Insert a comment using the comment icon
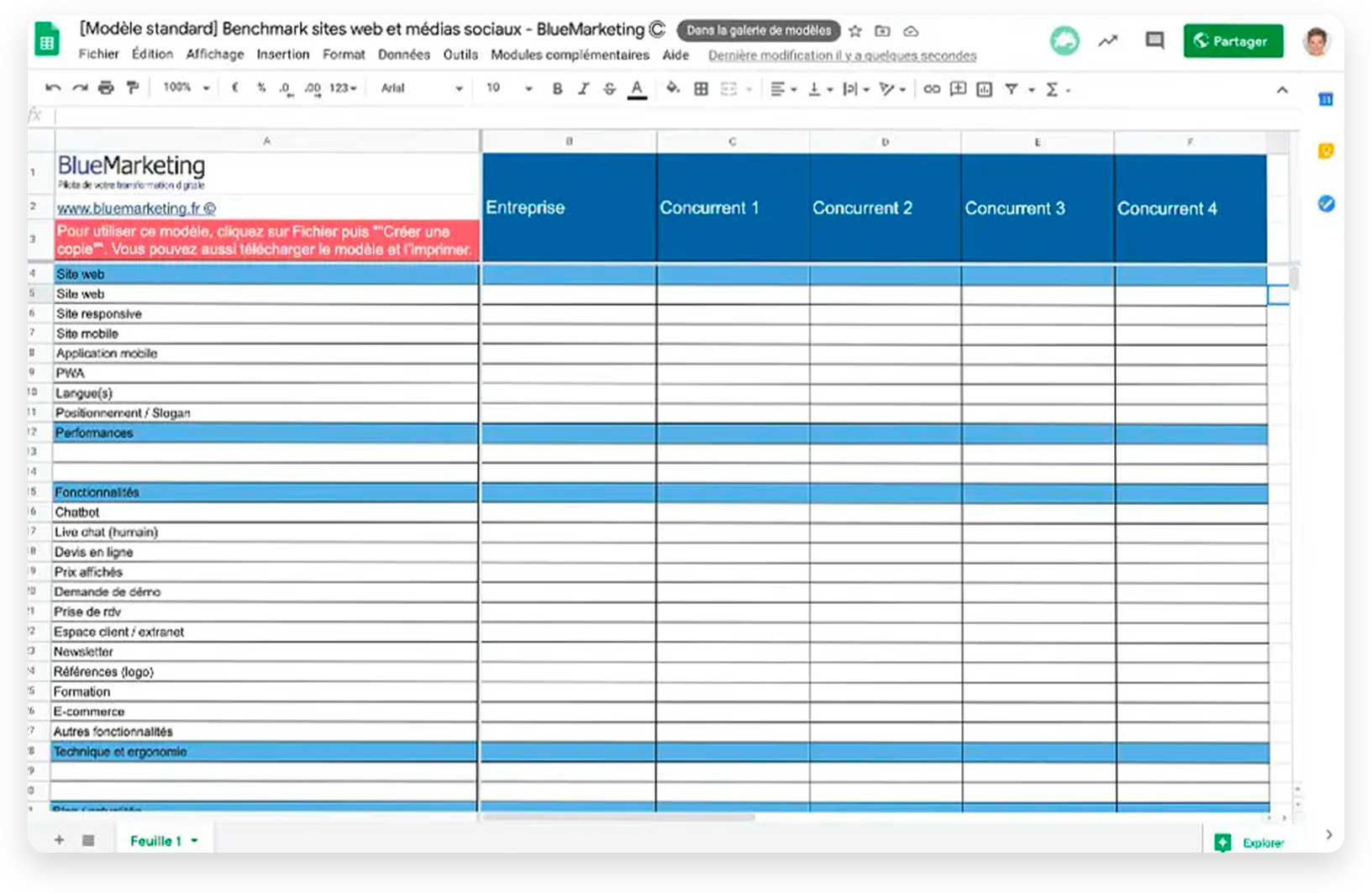1372x893 pixels. pos(957,87)
